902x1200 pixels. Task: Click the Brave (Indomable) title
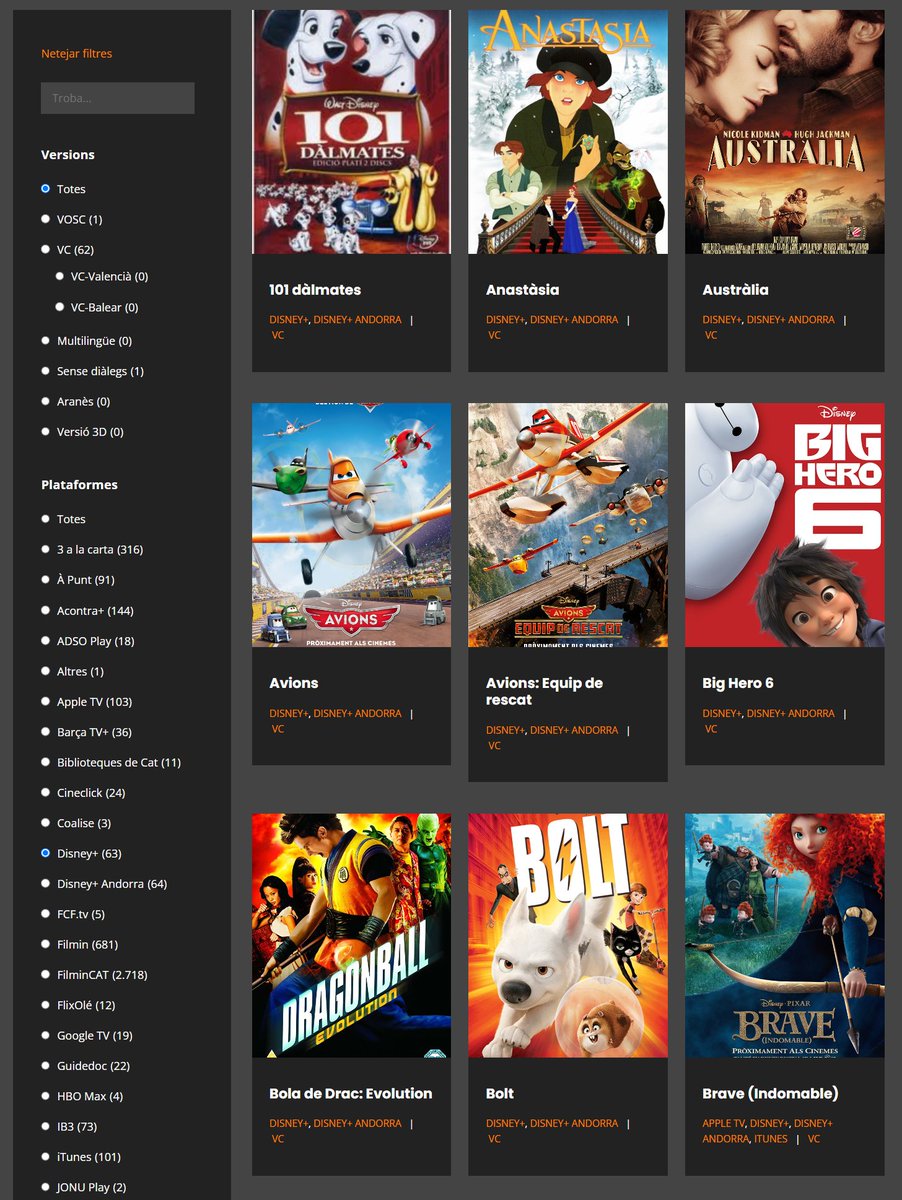pos(771,1094)
